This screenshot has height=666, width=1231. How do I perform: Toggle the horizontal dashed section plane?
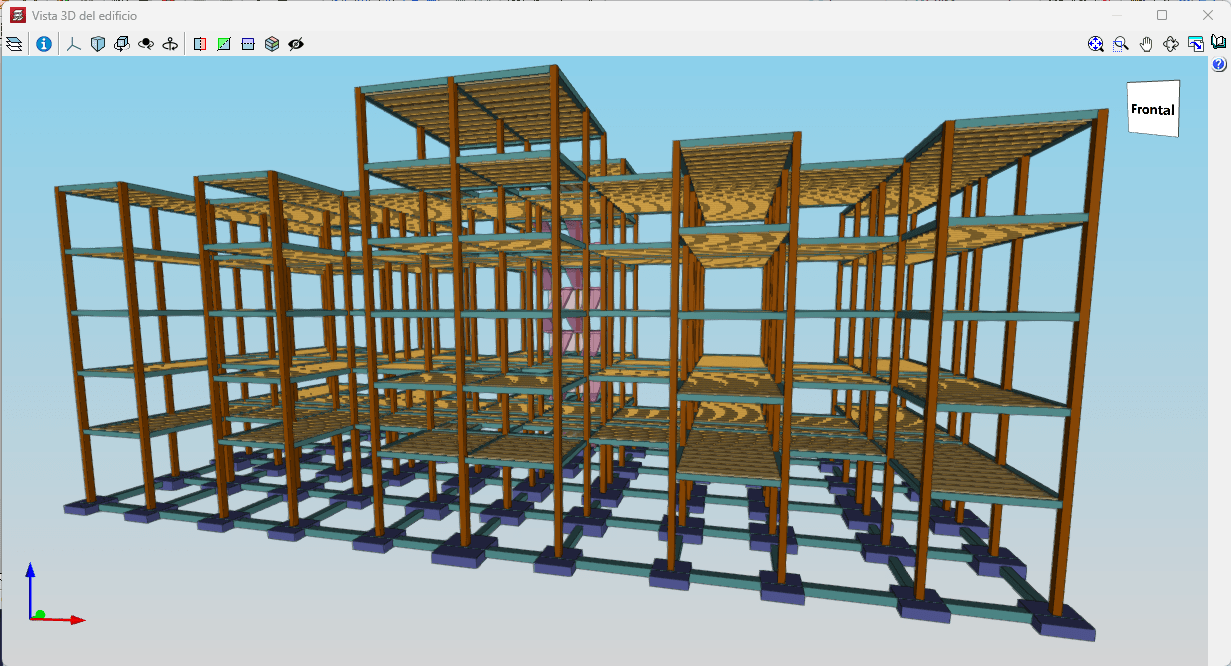(248, 44)
